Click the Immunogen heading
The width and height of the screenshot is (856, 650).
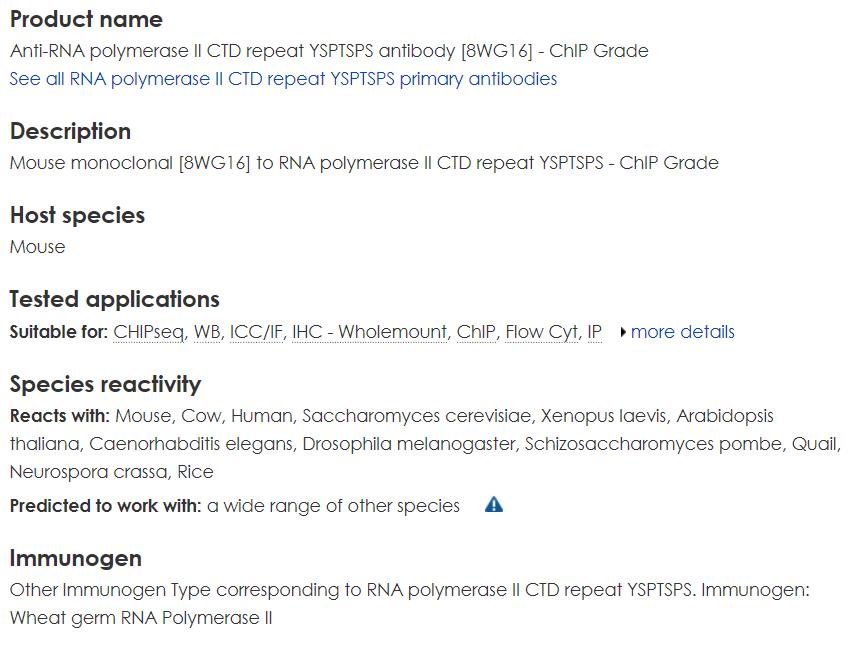pos(76,558)
